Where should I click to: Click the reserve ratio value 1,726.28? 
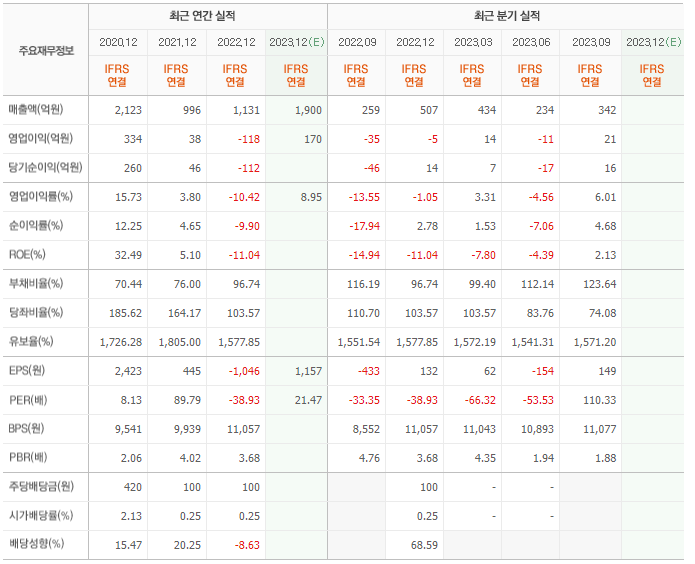(121, 342)
